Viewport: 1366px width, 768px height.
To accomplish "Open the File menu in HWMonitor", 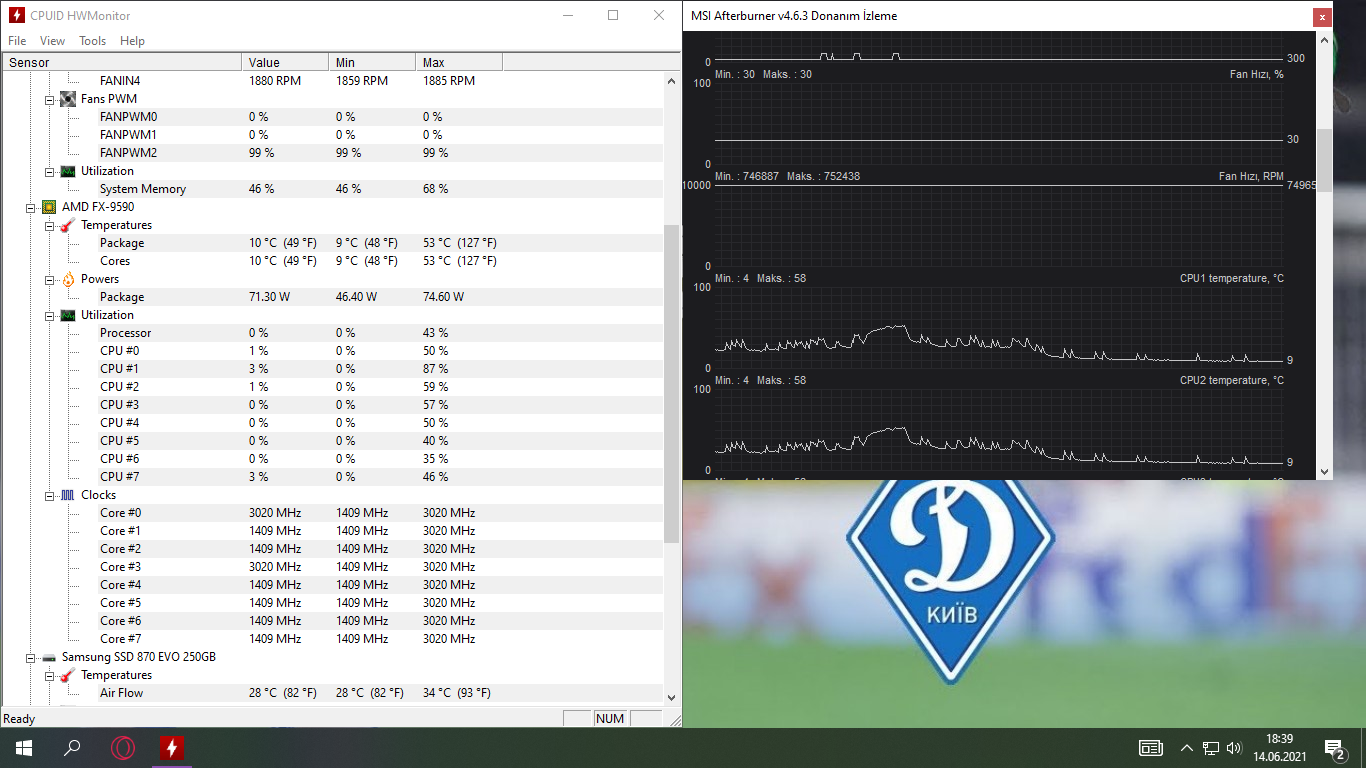I will coord(17,41).
